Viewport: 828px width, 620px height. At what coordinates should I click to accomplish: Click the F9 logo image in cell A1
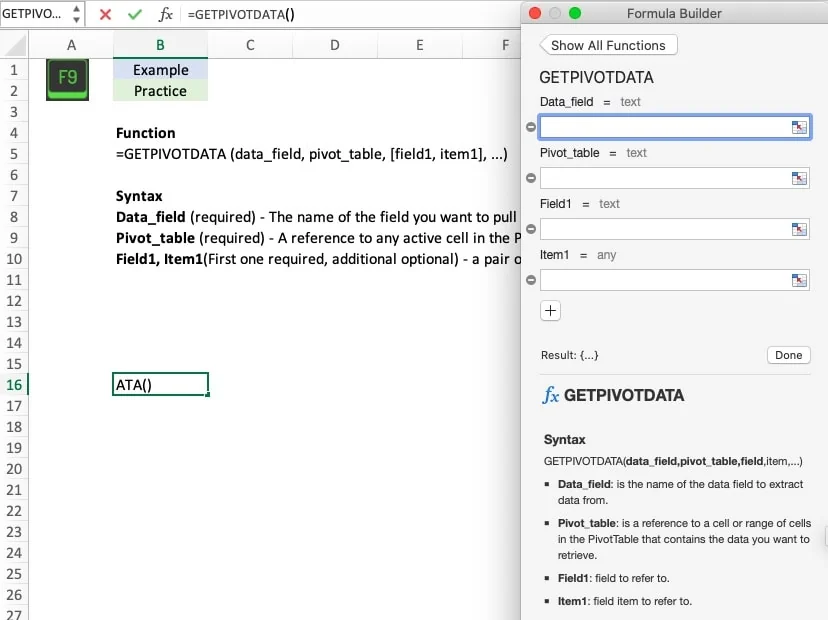66,77
